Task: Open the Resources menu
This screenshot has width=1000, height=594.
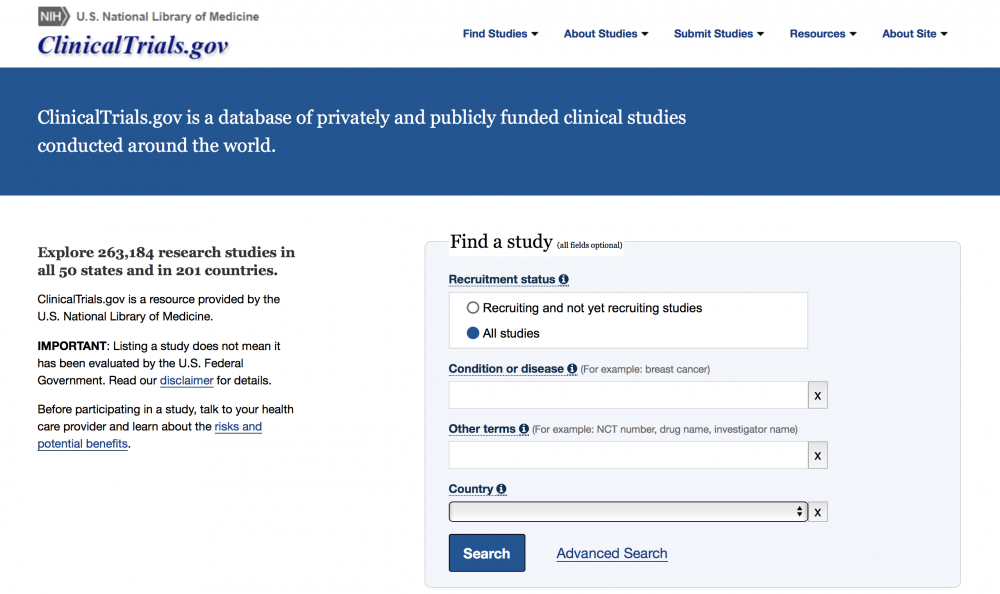Action: (822, 34)
